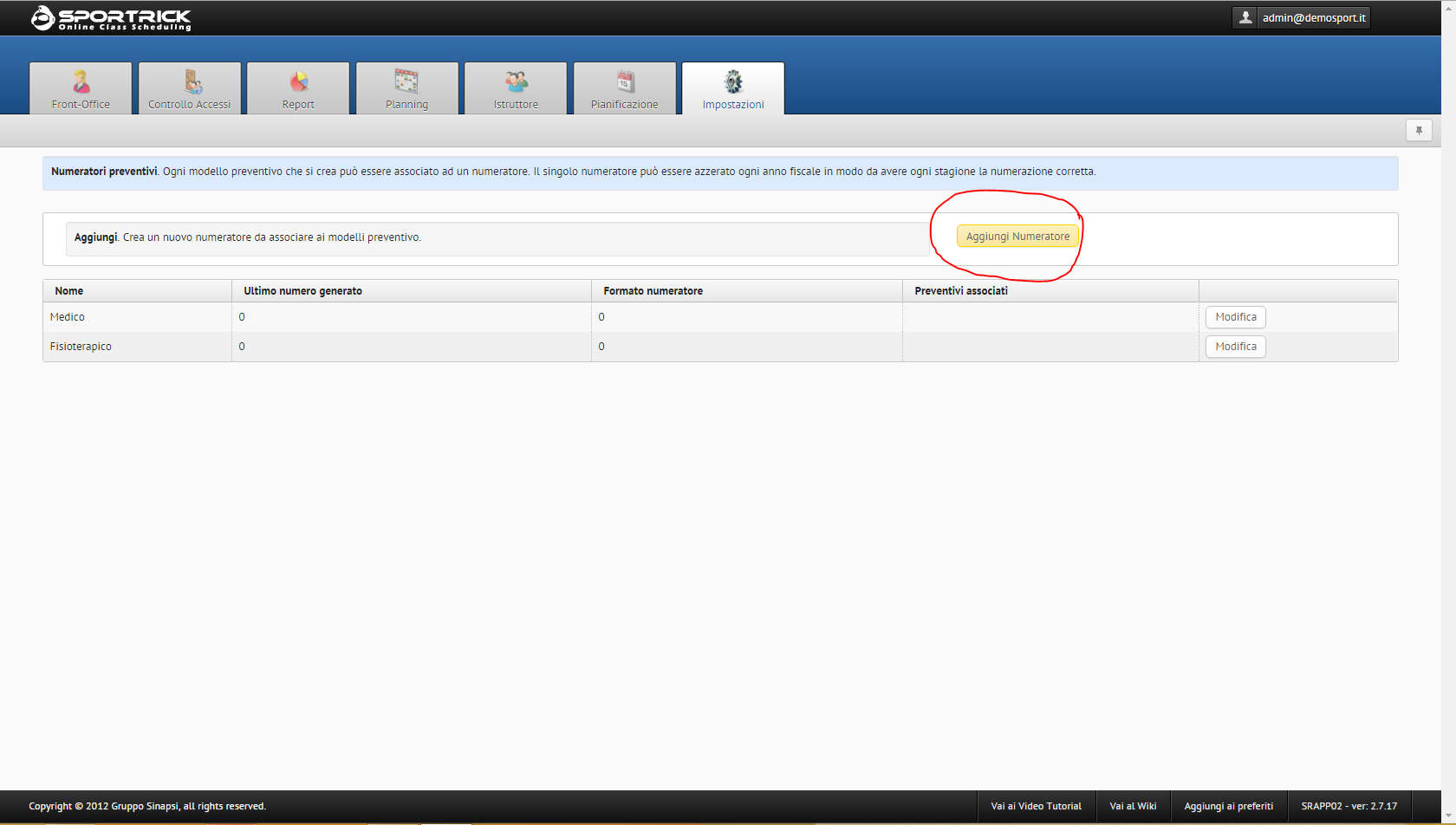The width and height of the screenshot is (1456, 825).
Task: Open the Front-Office tab icon
Action: click(x=81, y=81)
